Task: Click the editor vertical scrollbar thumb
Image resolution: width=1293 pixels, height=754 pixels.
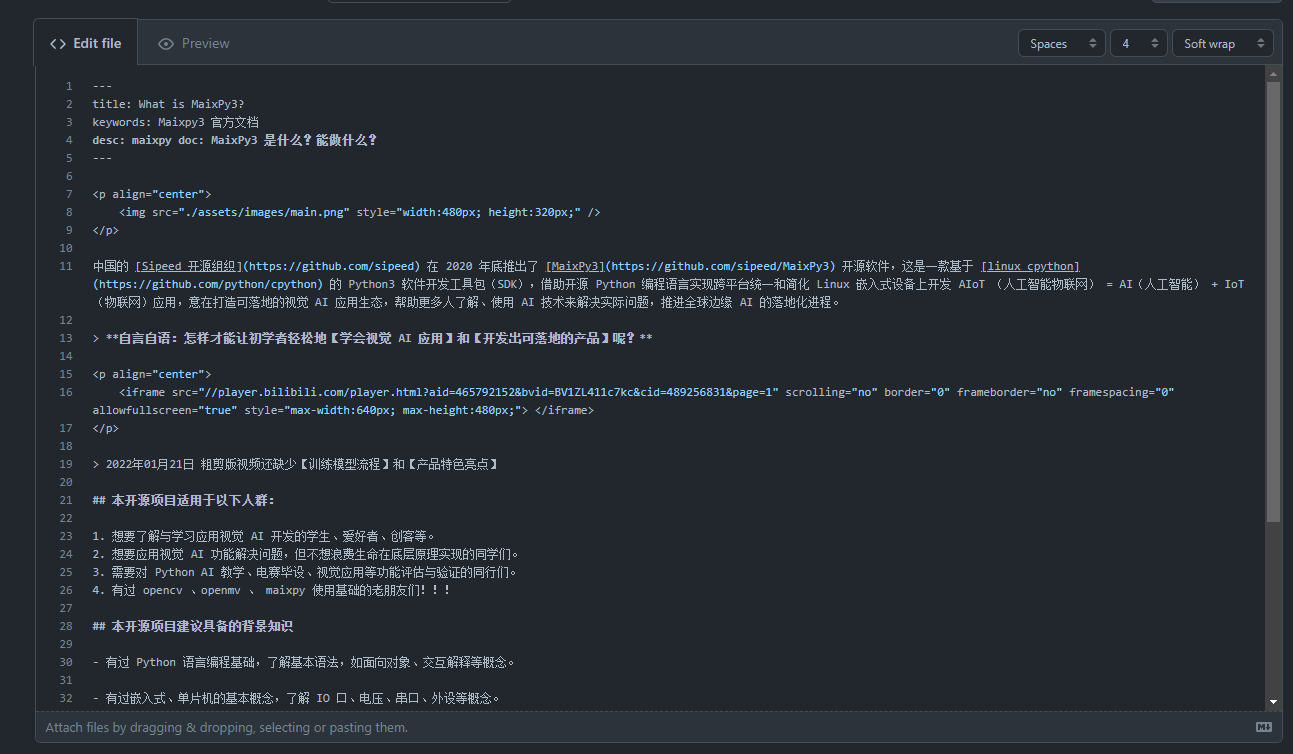Action: point(1273,302)
